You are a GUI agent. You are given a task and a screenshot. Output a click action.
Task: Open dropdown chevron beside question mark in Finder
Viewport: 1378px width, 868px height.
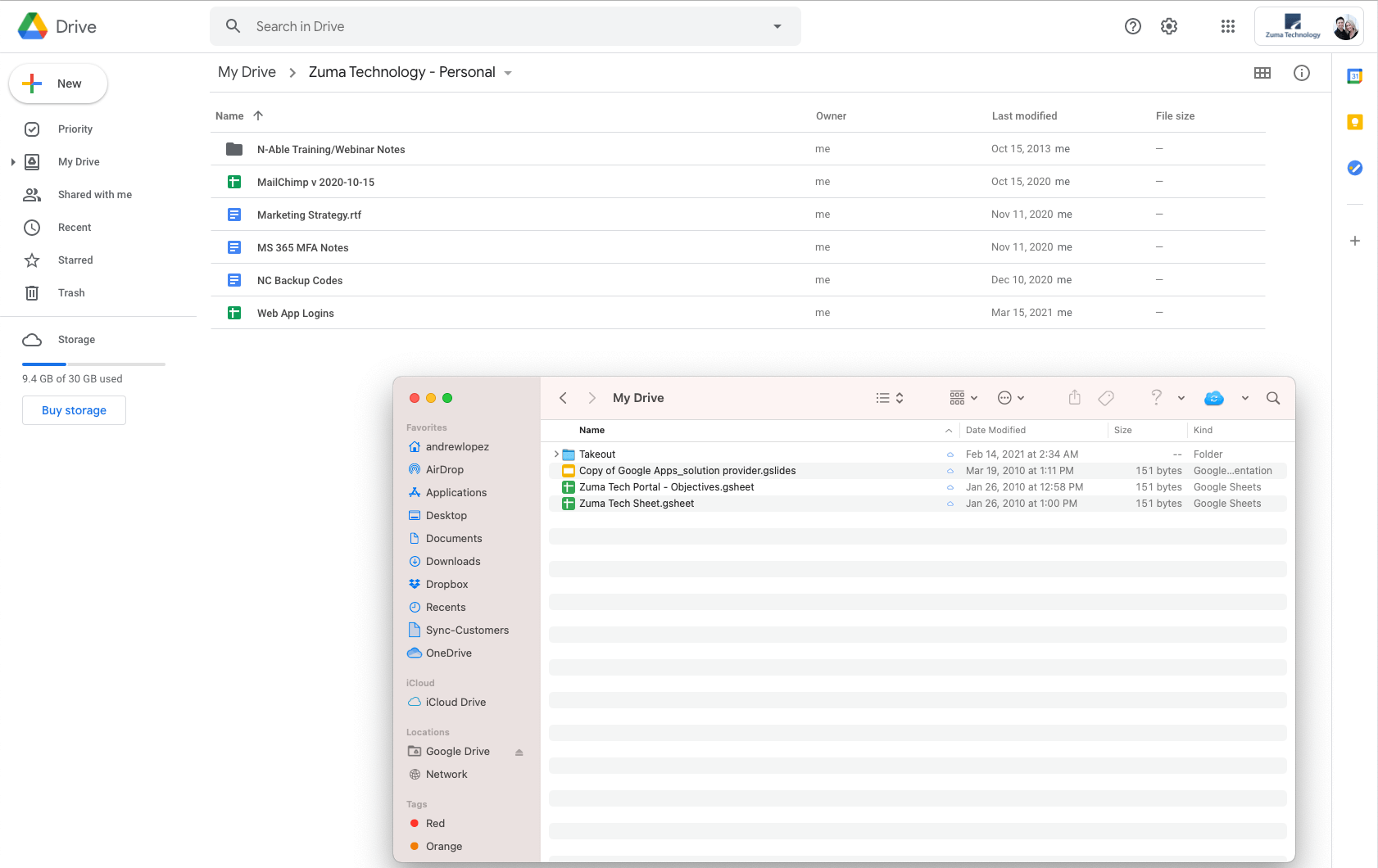coord(1181,398)
